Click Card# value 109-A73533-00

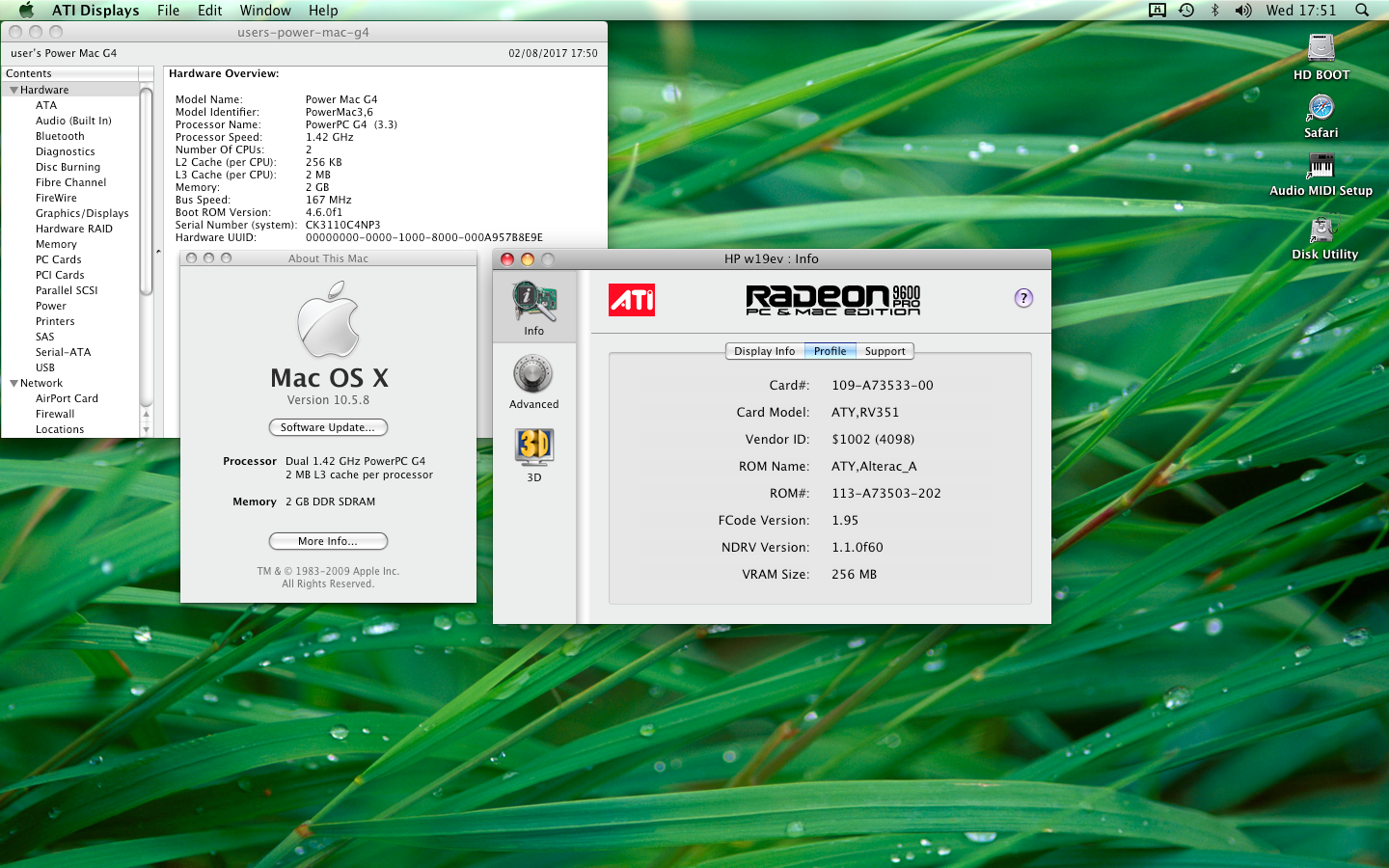coord(883,385)
